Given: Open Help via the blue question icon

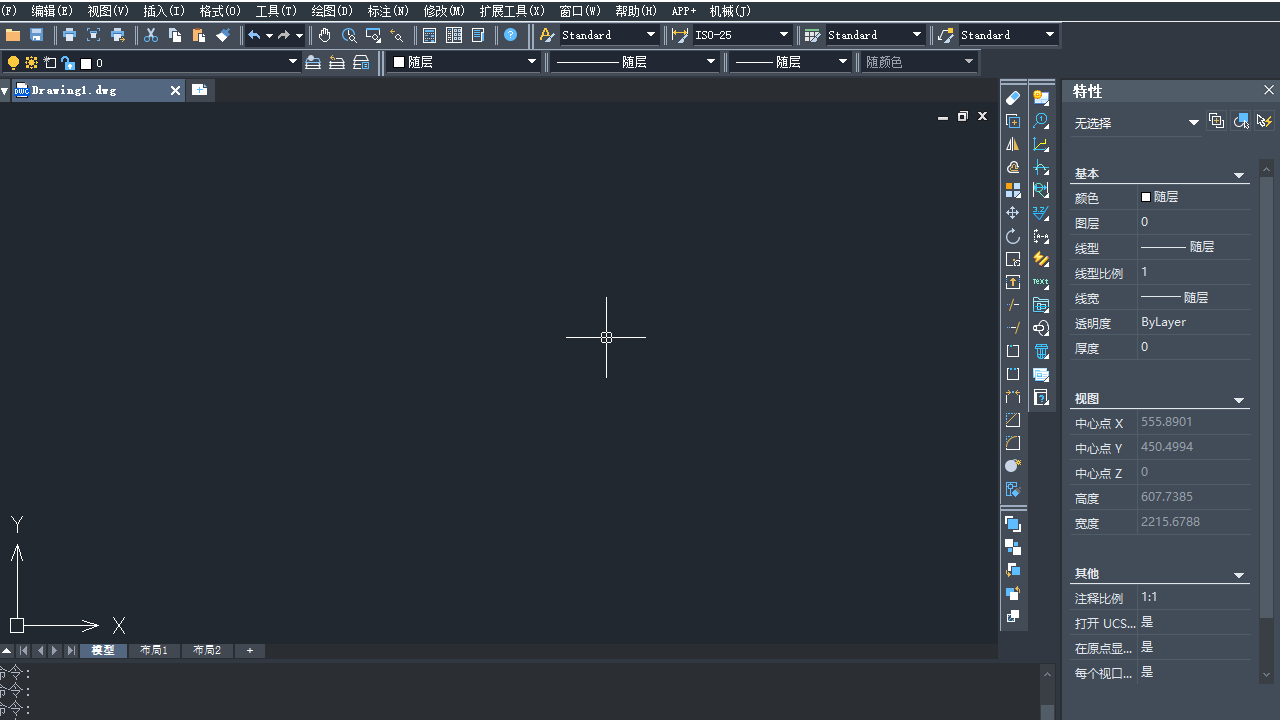Looking at the screenshot, I should (511, 35).
